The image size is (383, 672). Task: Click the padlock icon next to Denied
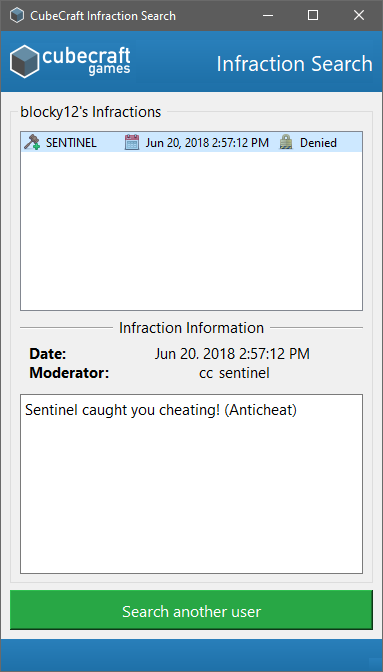coord(286,142)
